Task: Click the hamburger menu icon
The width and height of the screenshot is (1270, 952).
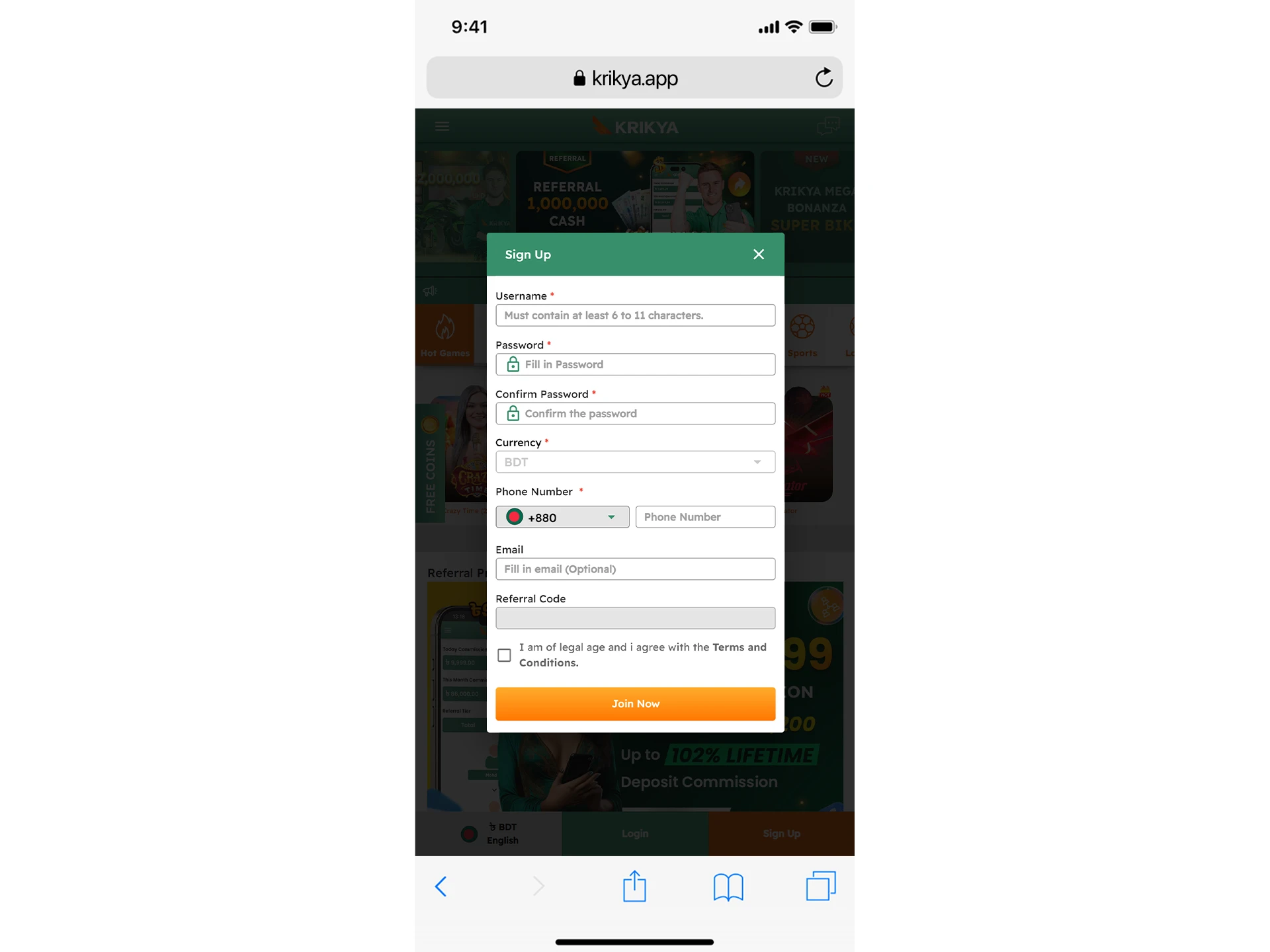Action: coord(442,126)
